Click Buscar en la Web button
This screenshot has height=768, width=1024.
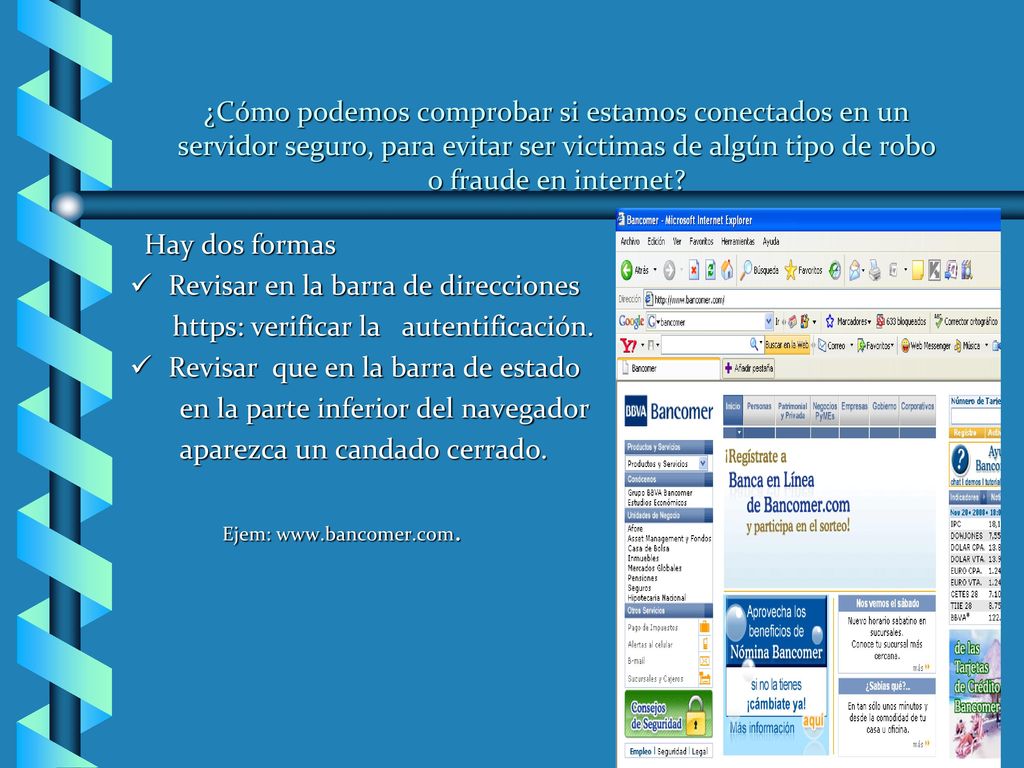[x=787, y=345]
